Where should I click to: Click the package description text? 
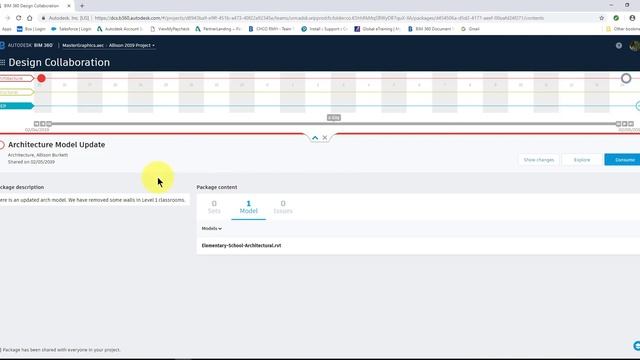[92, 200]
